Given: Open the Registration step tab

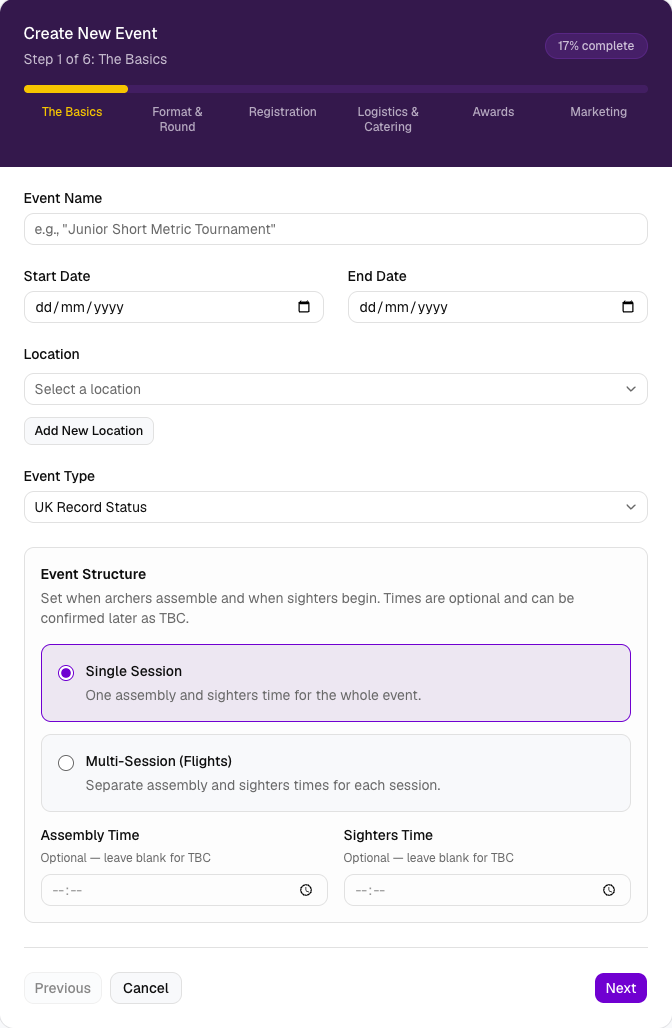Looking at the screenshot, I should coord(283,112).
